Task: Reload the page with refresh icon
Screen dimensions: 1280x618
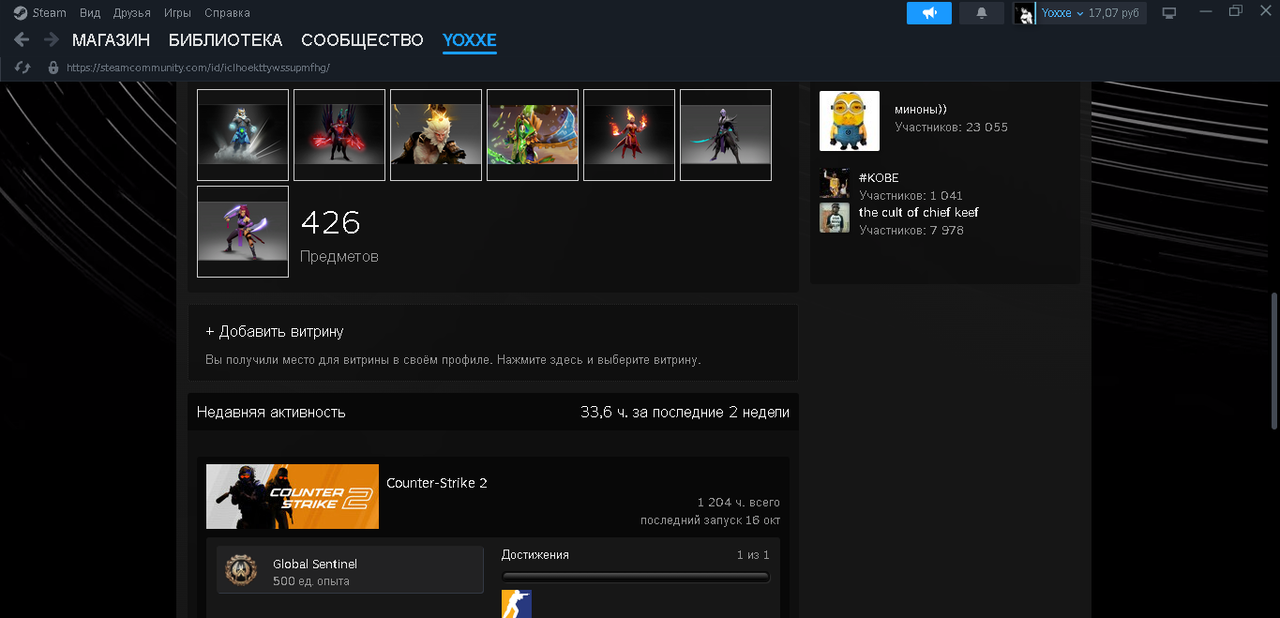Action: coord(22,67)
